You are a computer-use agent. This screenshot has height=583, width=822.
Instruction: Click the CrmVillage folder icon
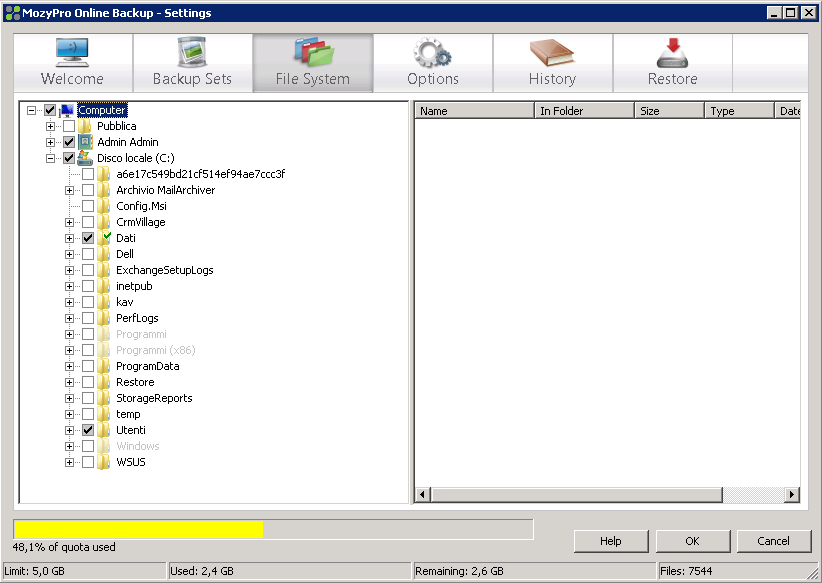point(104,222)
